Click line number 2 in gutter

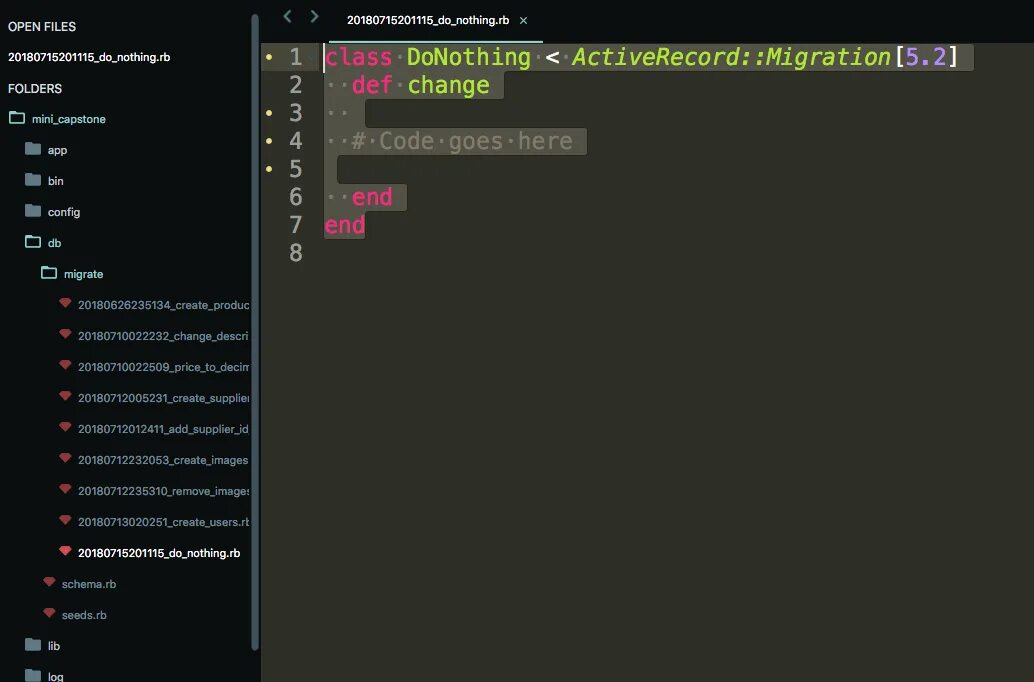pyautogui.click(x=295, y=85)
